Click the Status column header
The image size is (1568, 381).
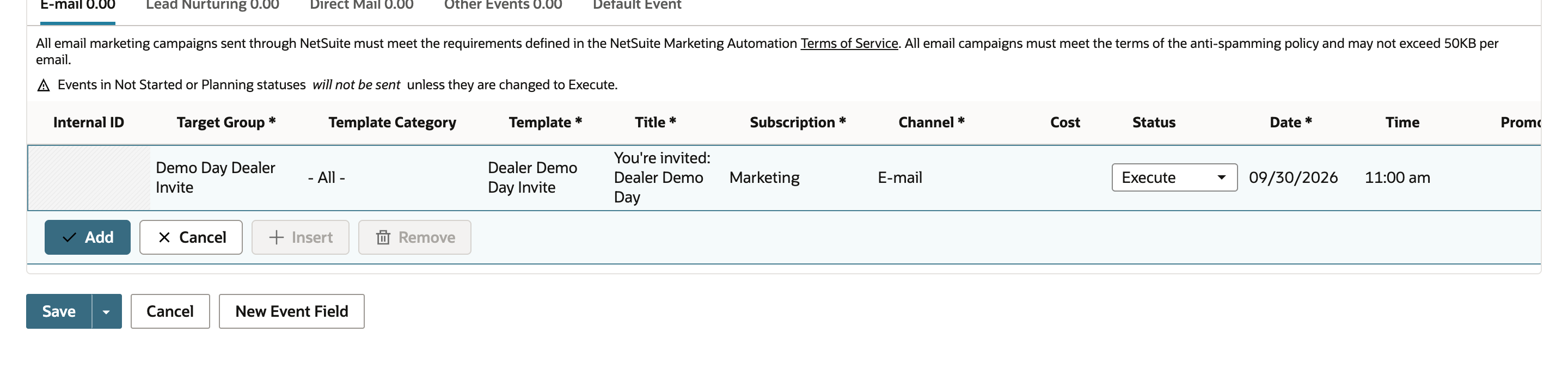coord(1154,122)
